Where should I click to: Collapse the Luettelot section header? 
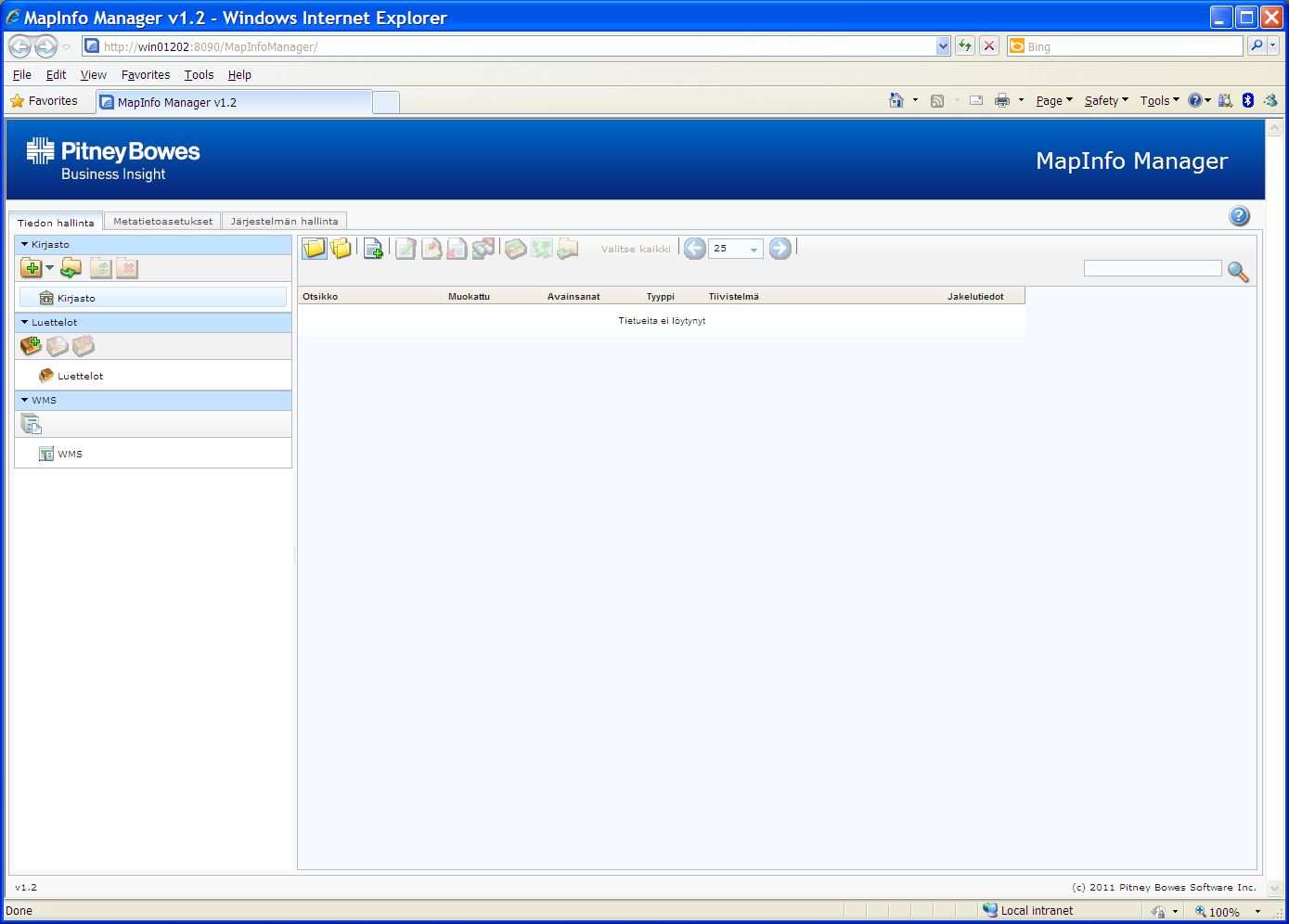[x=153, y=322]
